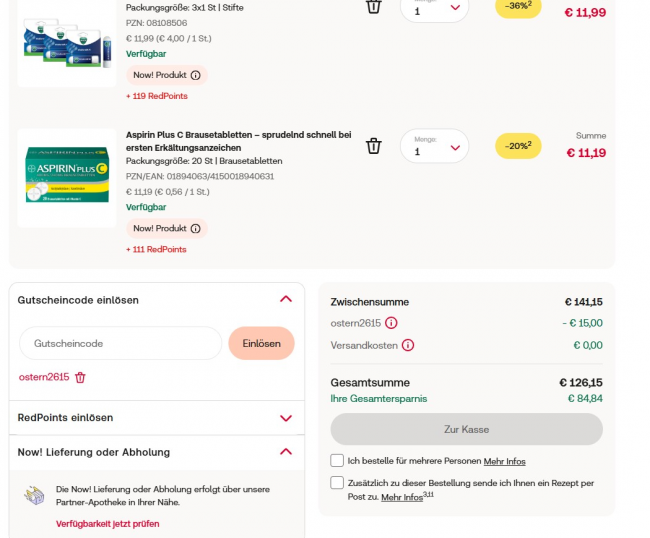Collapse the Gutscheincode einlösen section
The height and width of the screenshot is (538, 650).
(286, 299)
